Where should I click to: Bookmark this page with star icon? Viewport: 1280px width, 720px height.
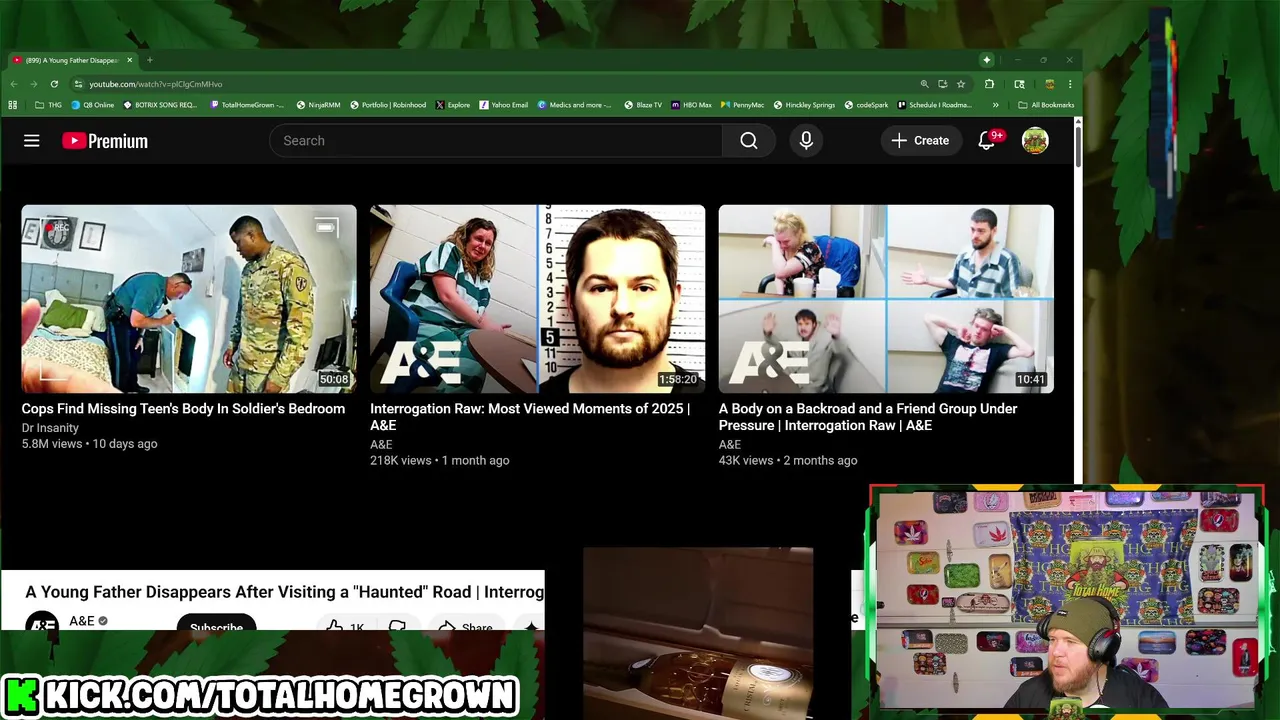pos(961,84)
